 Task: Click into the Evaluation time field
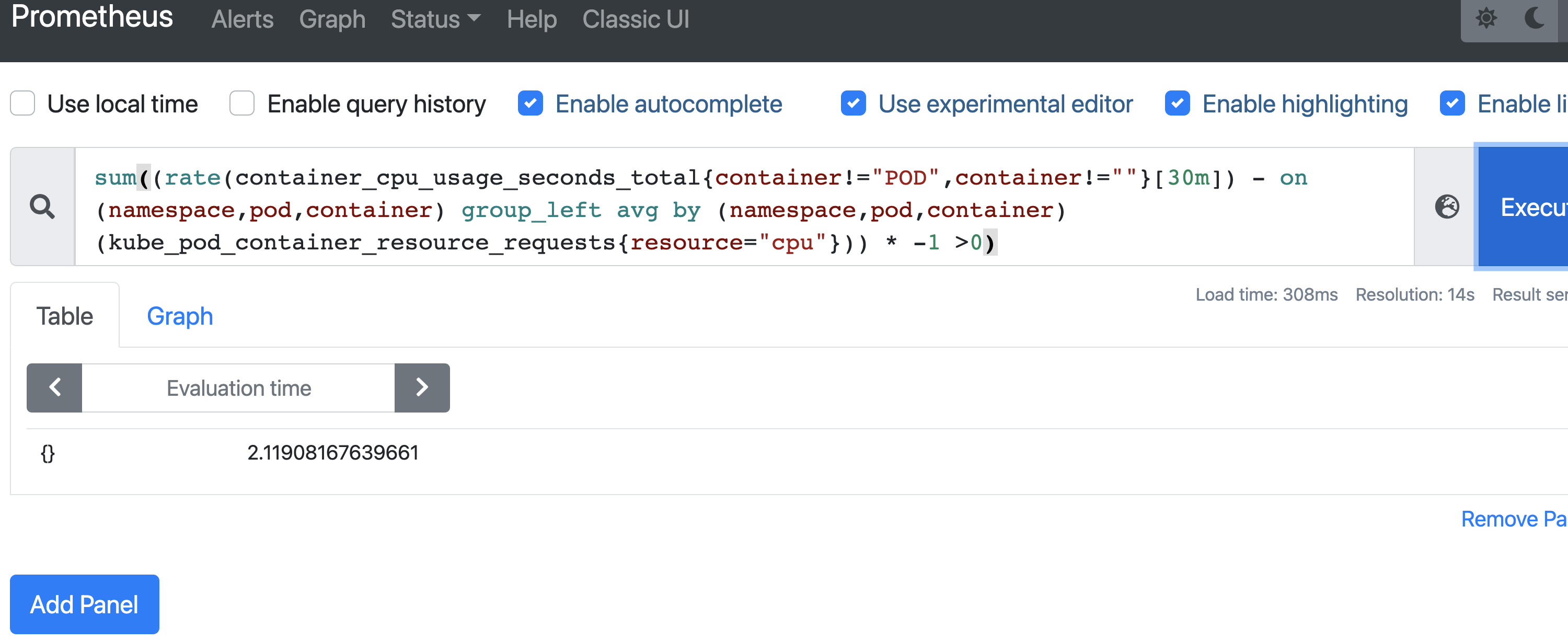[239, 388]
